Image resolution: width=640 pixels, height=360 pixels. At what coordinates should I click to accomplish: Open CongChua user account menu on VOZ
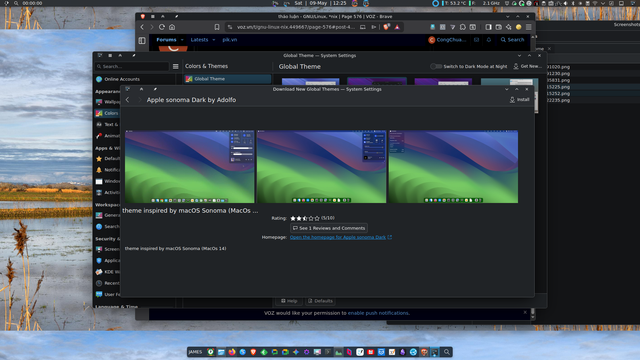(447, 40)
